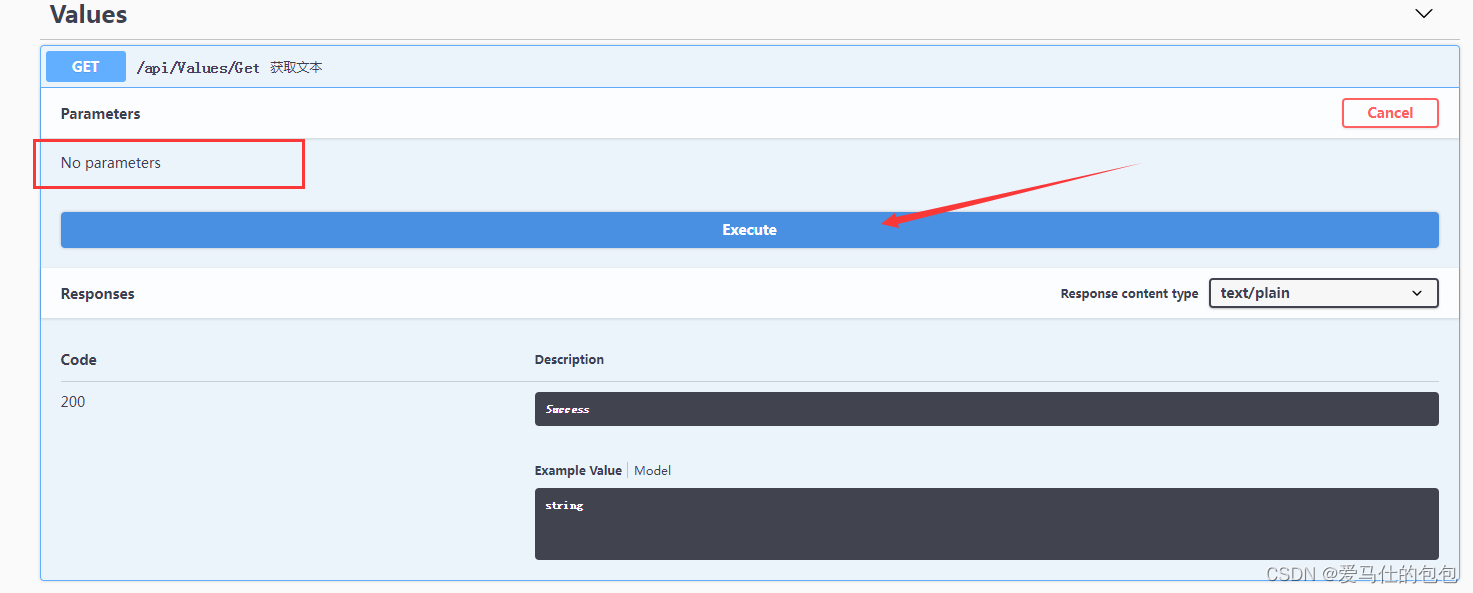Click the 200 response code
Screen dimensions: 1473x593
(73, 402)
